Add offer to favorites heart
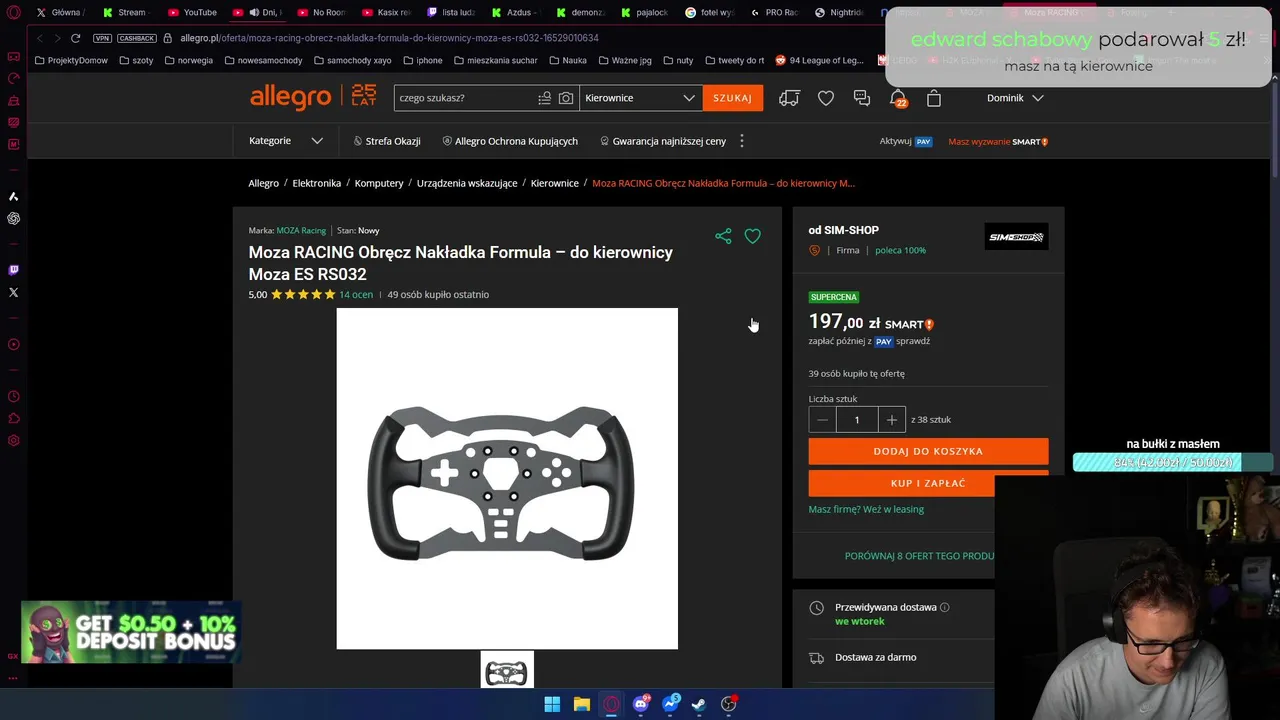Screen dimensions: 1280x720 click(753, 236)
